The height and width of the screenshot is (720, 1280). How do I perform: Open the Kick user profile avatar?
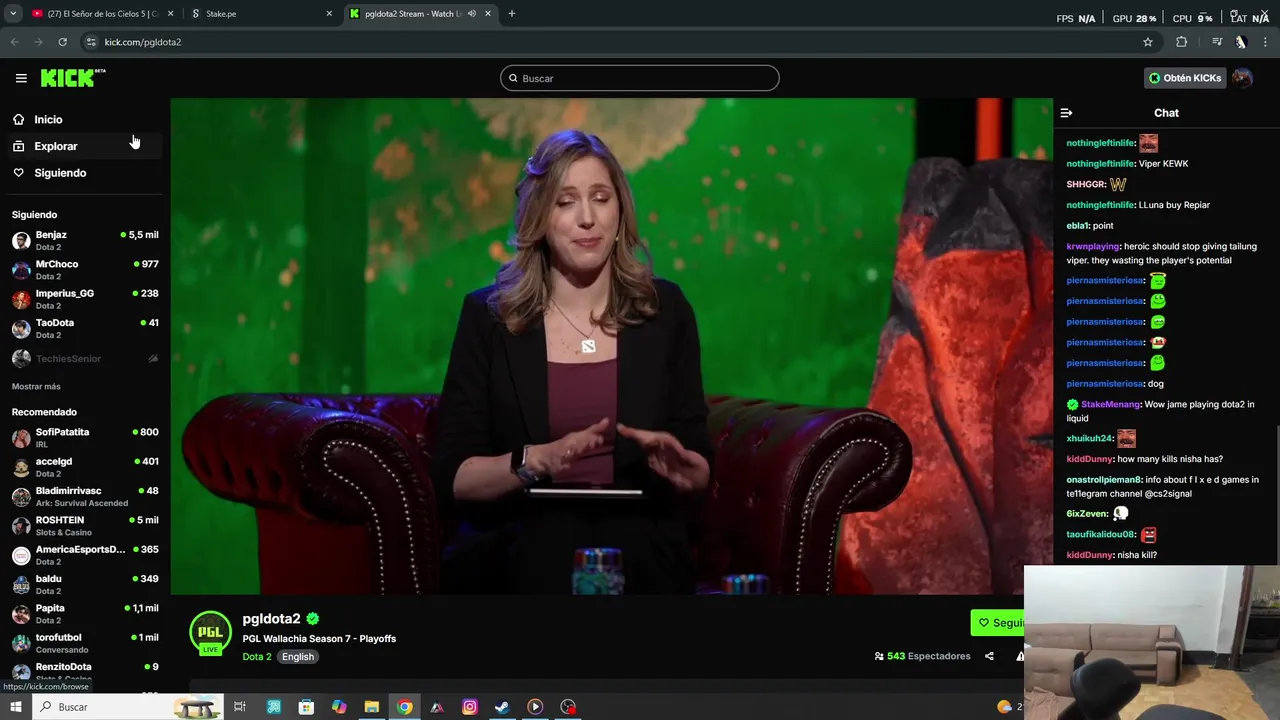pyautogui.click(x=1242, y=78)
